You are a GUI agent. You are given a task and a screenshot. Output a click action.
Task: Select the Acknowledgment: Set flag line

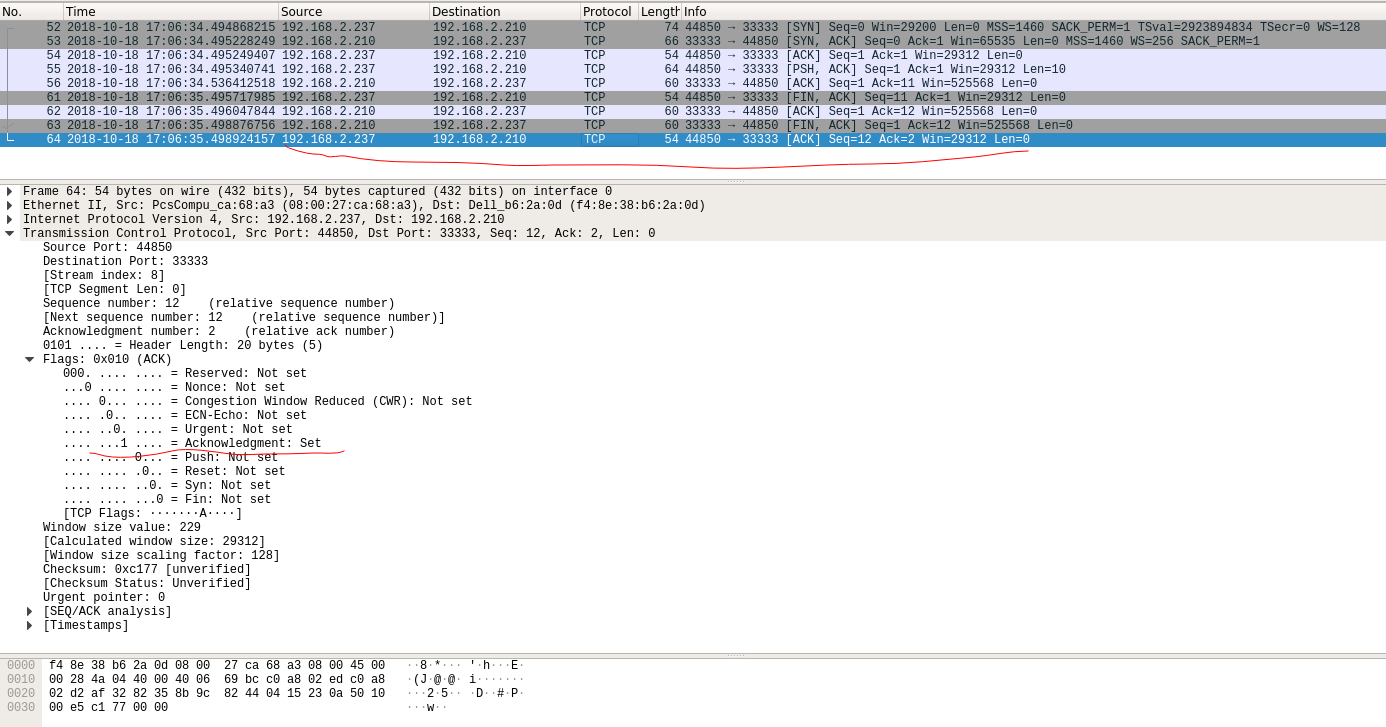tap(192, 444)
